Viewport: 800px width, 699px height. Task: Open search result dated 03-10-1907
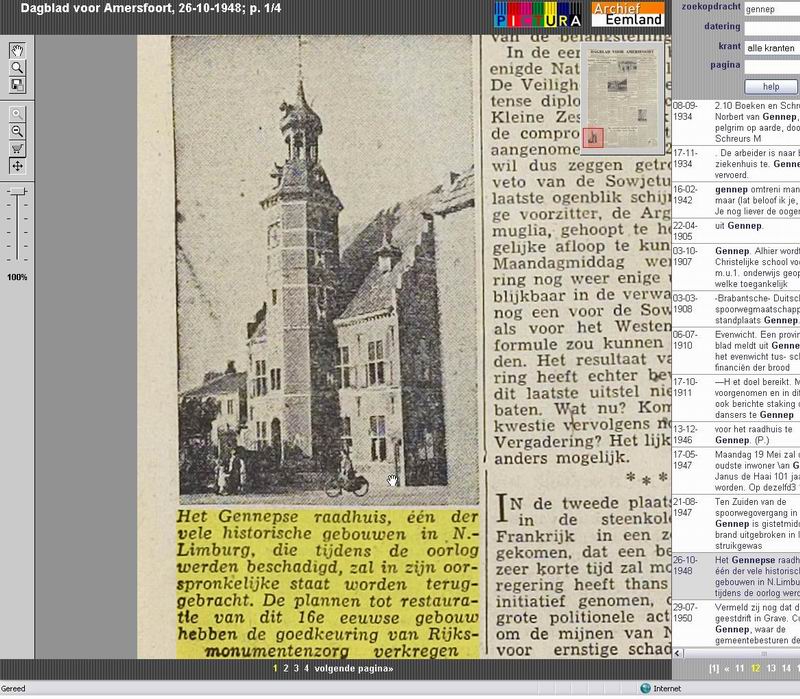tap(736, 267)
